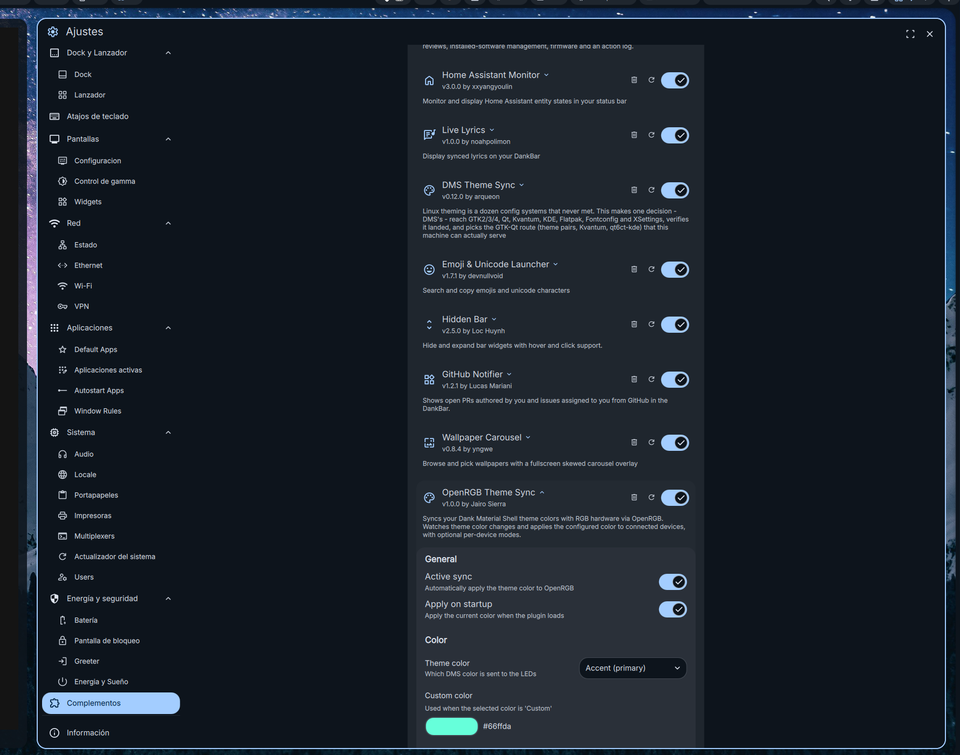Collapse the Pantallas section
The image size is (960, 755).
click(x=168, y=139)
